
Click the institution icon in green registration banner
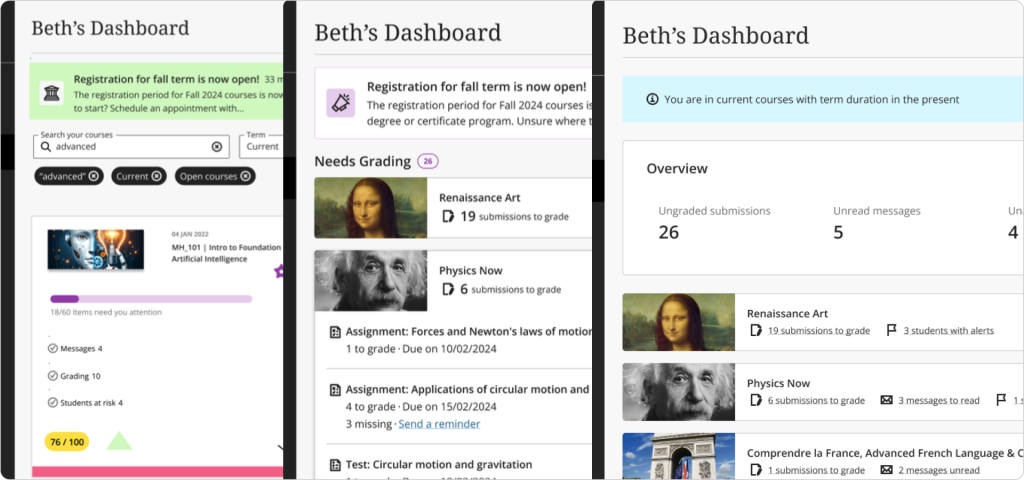(51, 93)
